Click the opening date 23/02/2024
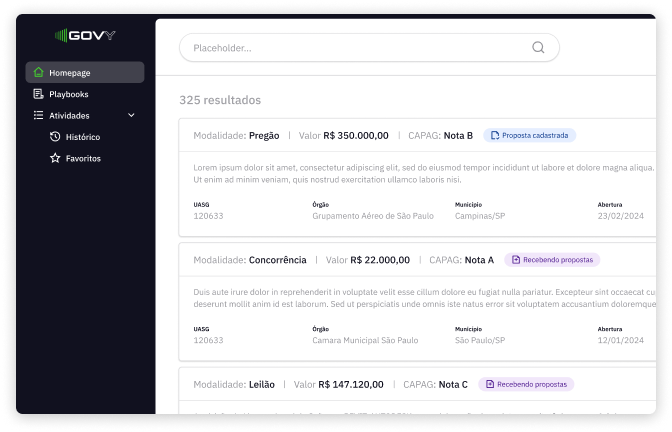Viewport: 672px width, 432px height. [x=621, y=216]
